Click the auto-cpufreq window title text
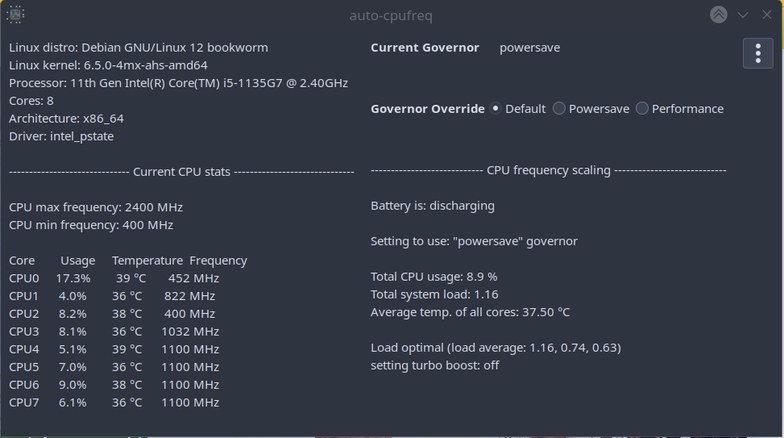 [391, 16]
